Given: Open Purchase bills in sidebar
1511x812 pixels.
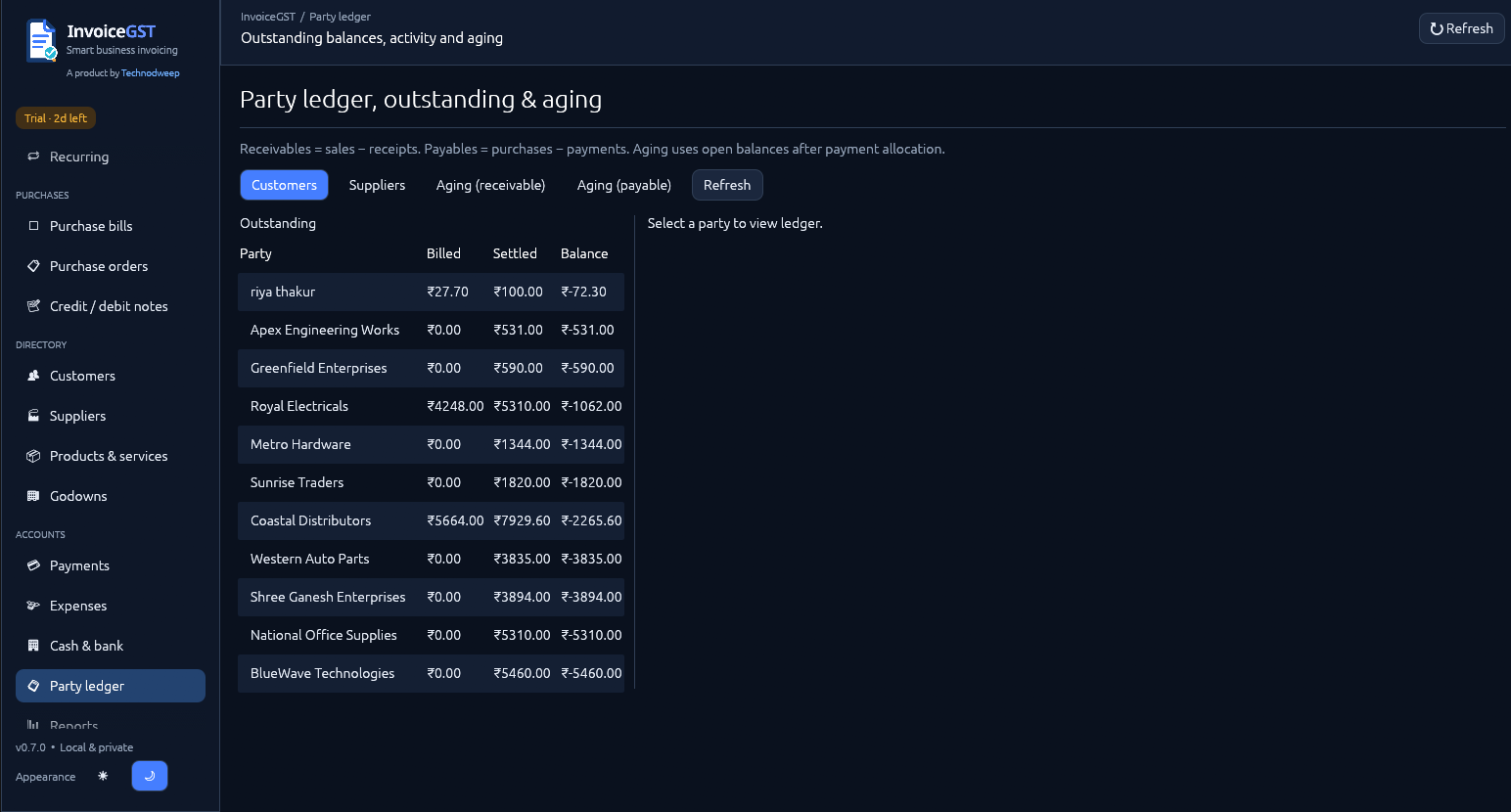Looking at the screenshot, I should 111,226.
